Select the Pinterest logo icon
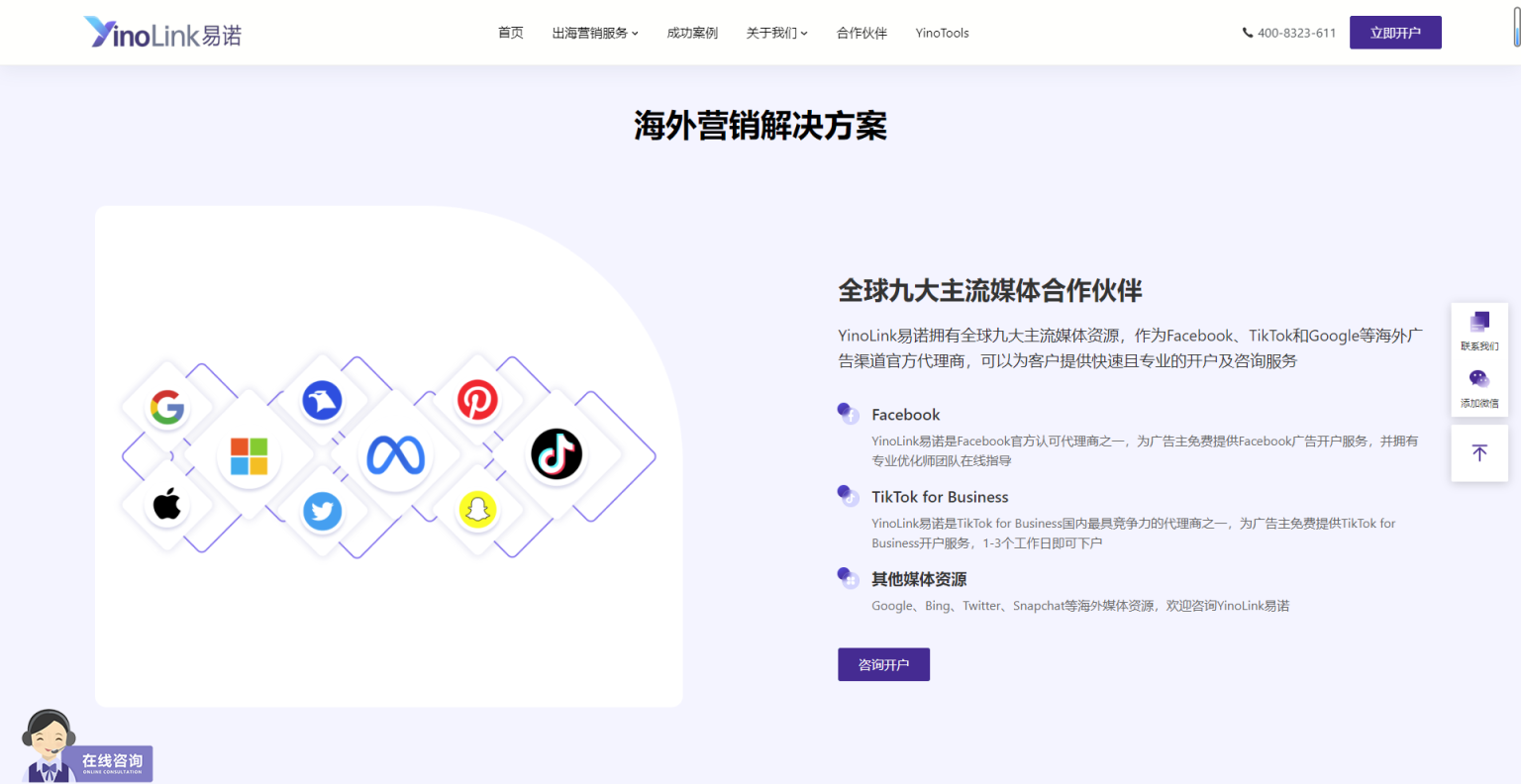 pyautogui.click(x=477, y=400)
